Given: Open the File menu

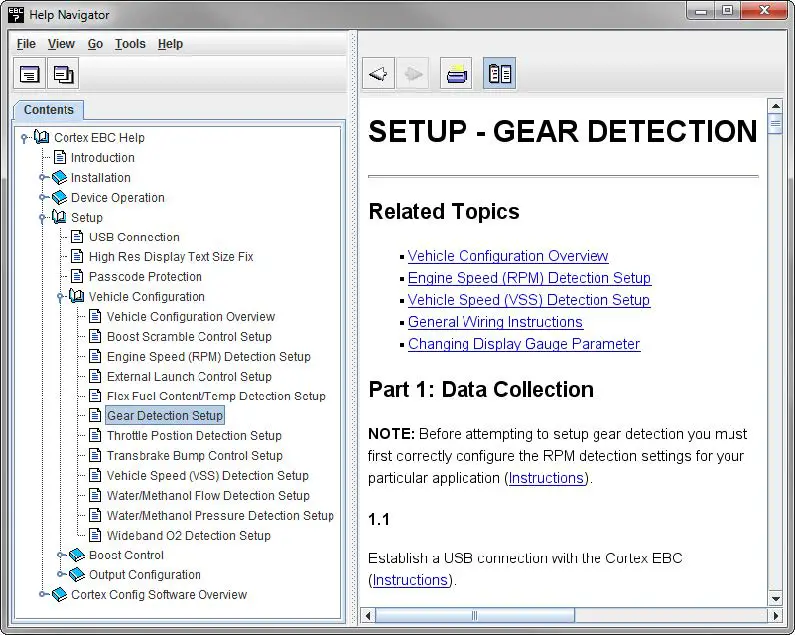Looking at the screenshot, I should click(26, 44).
